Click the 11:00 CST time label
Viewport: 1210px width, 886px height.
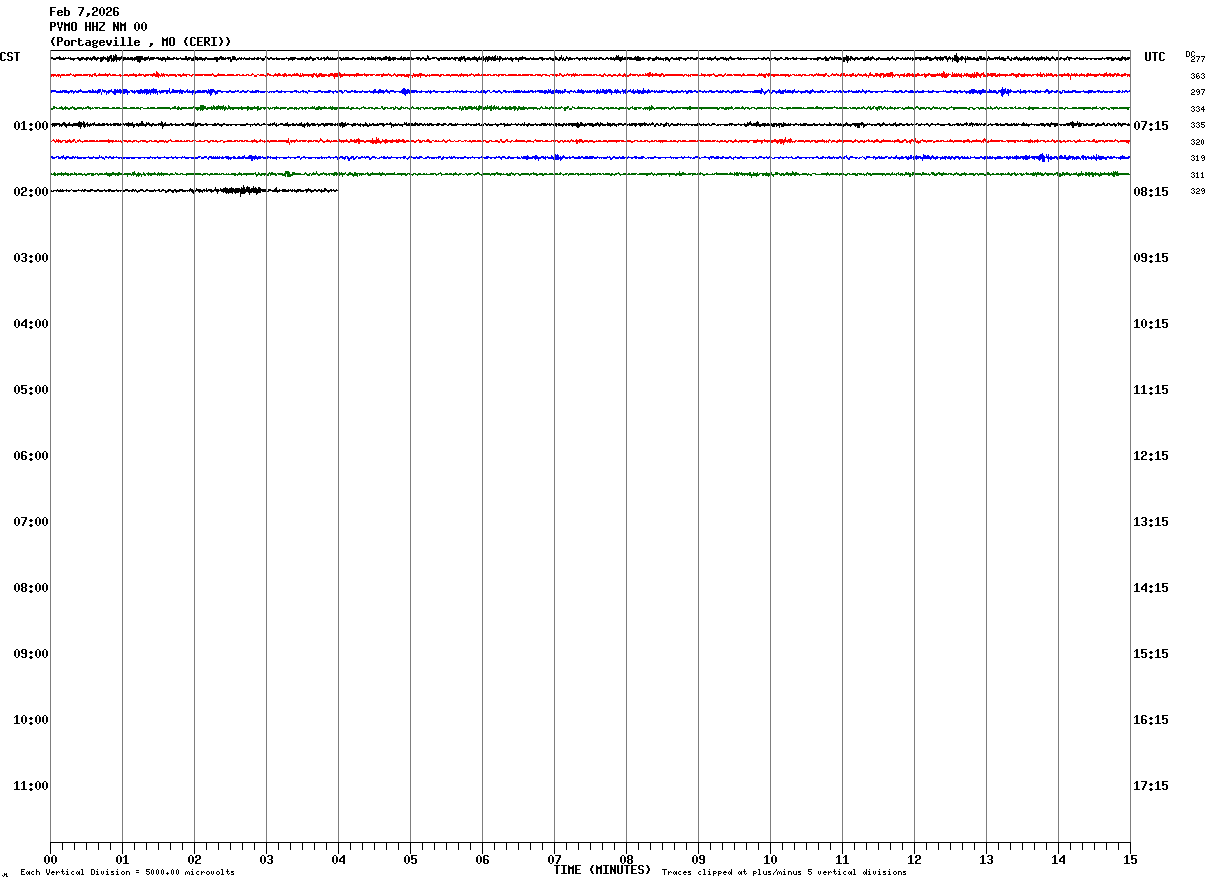(x=31, y=786)
